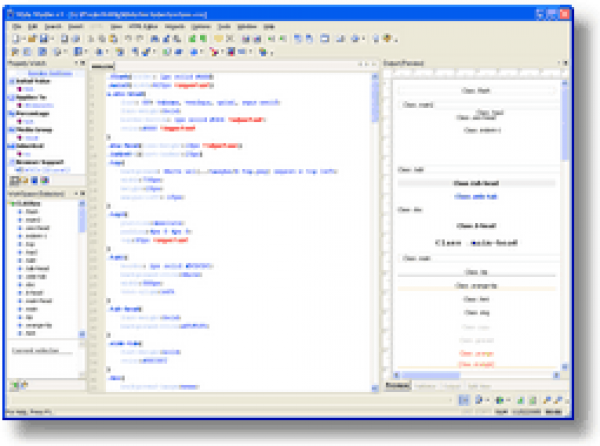The height and width of the screenshot is (446, 600).
Task: Click the open folder icon in the toolbar
Action: point(32,39)
